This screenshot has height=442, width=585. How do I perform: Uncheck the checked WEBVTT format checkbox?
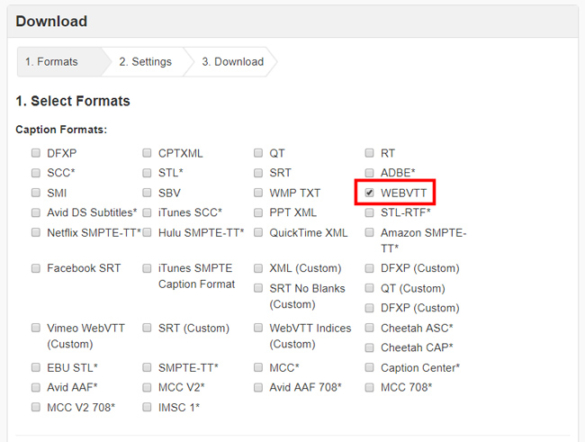click(x=369, y=192)
